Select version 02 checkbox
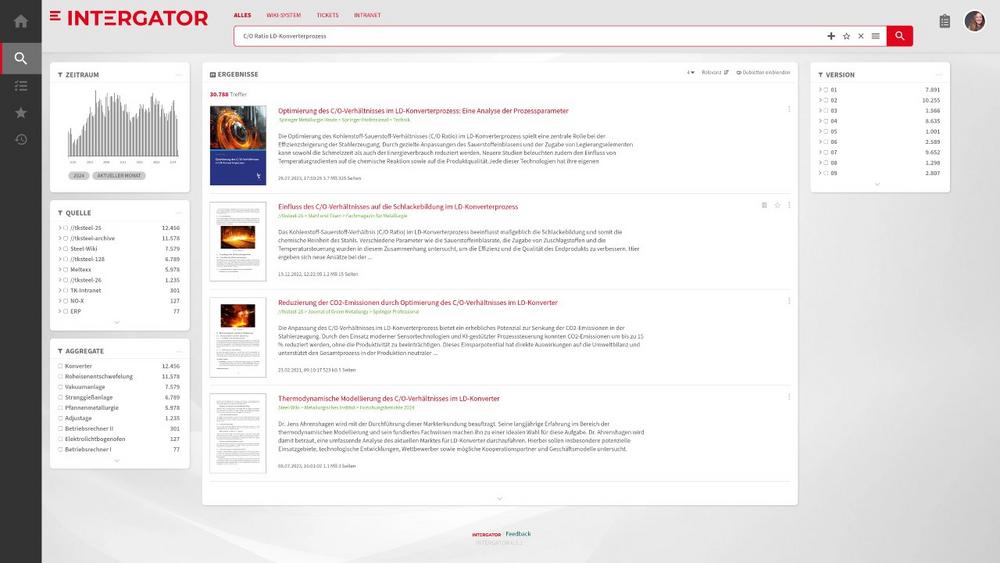This screenshot has width=1000, height=563. [826, 100]
